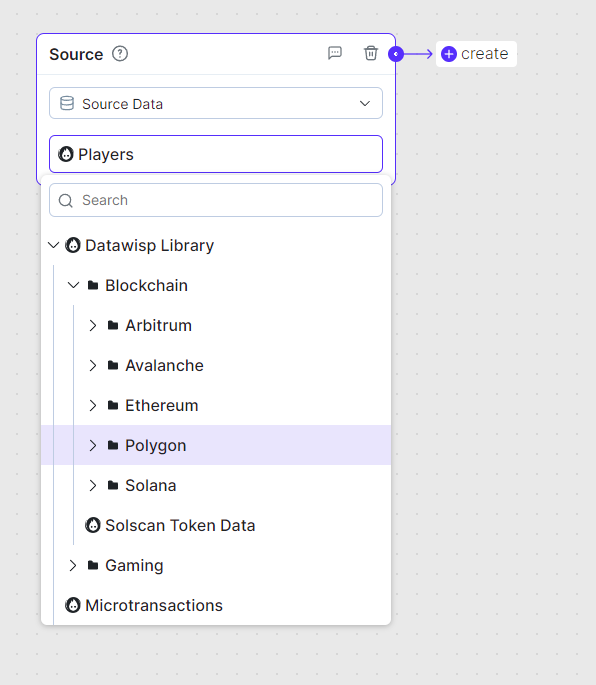596x685 pixels.
Task: Expand the Arbitrum folder chevron
Action: (x=93, y=325)
